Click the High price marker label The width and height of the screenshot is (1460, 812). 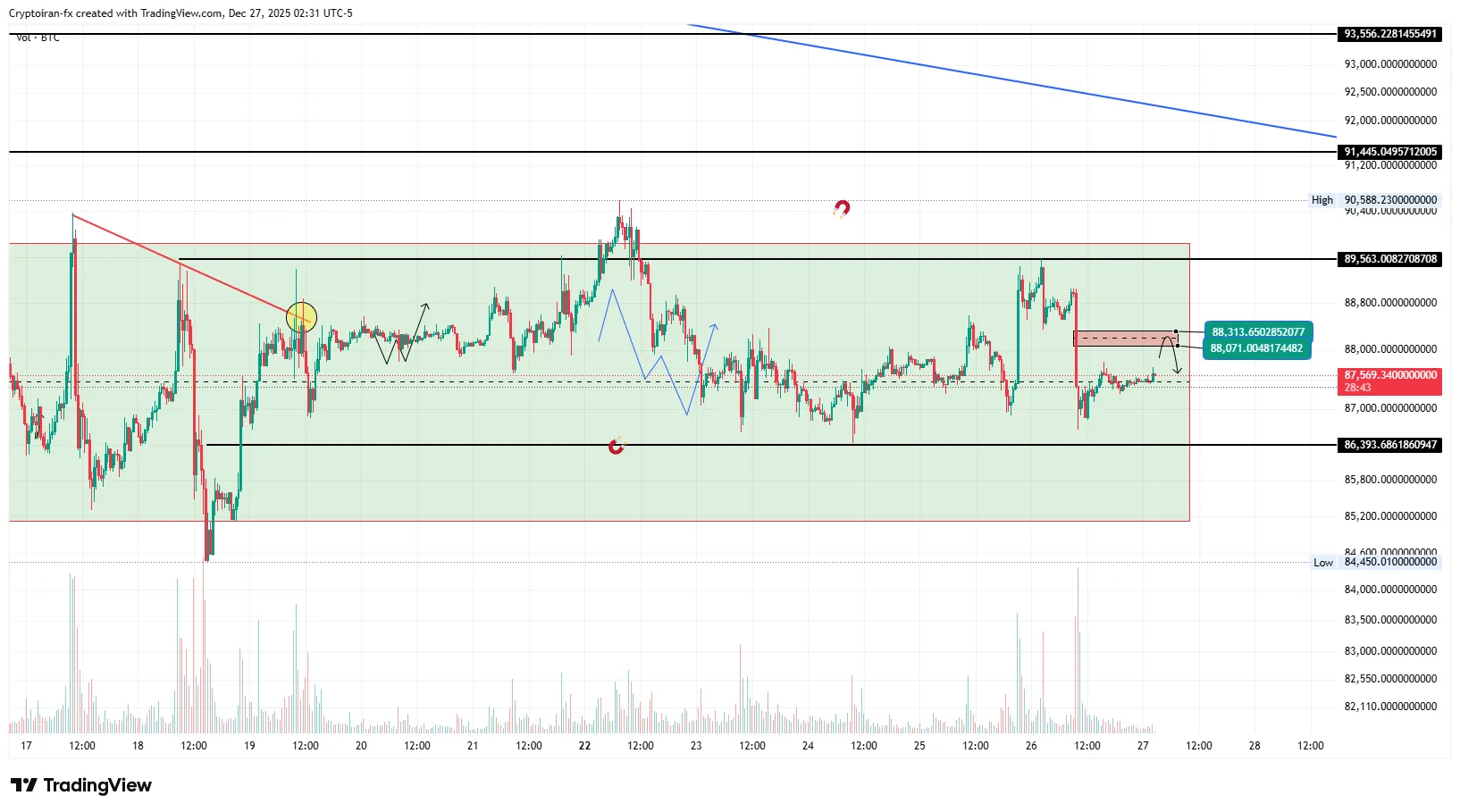(1322, 200)
